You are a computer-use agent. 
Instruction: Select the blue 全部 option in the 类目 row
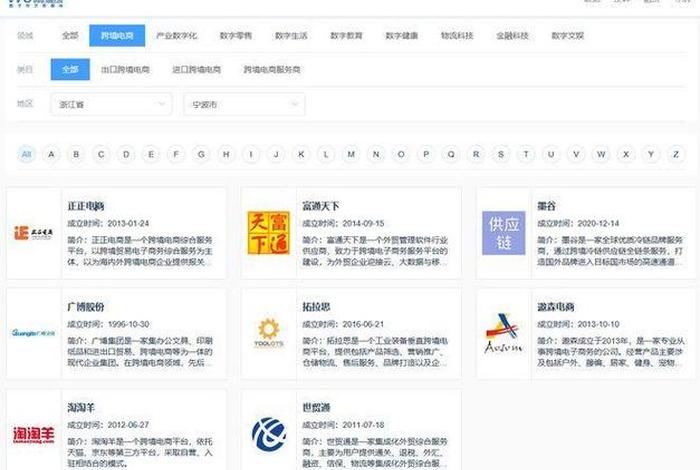70,70
